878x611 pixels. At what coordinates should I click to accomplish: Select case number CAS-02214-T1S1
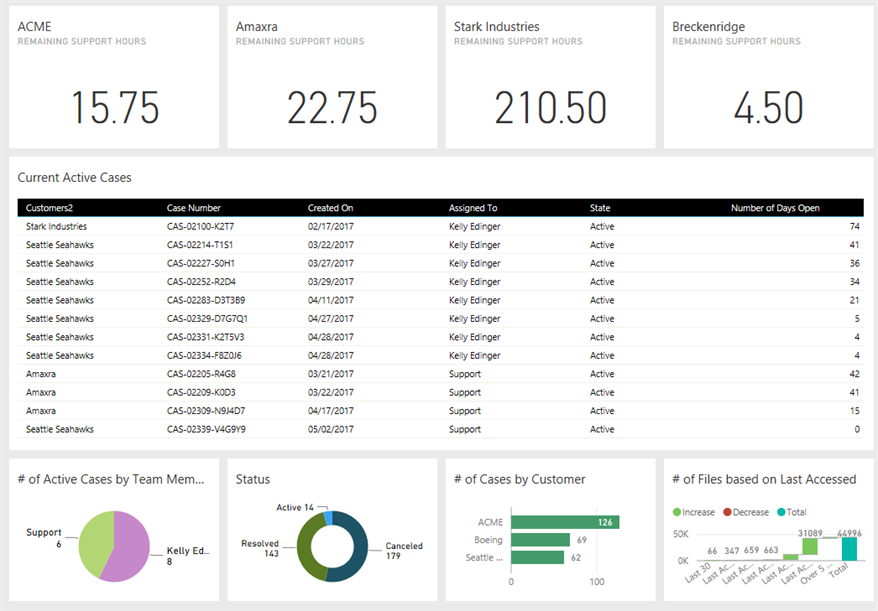point(200,245)
